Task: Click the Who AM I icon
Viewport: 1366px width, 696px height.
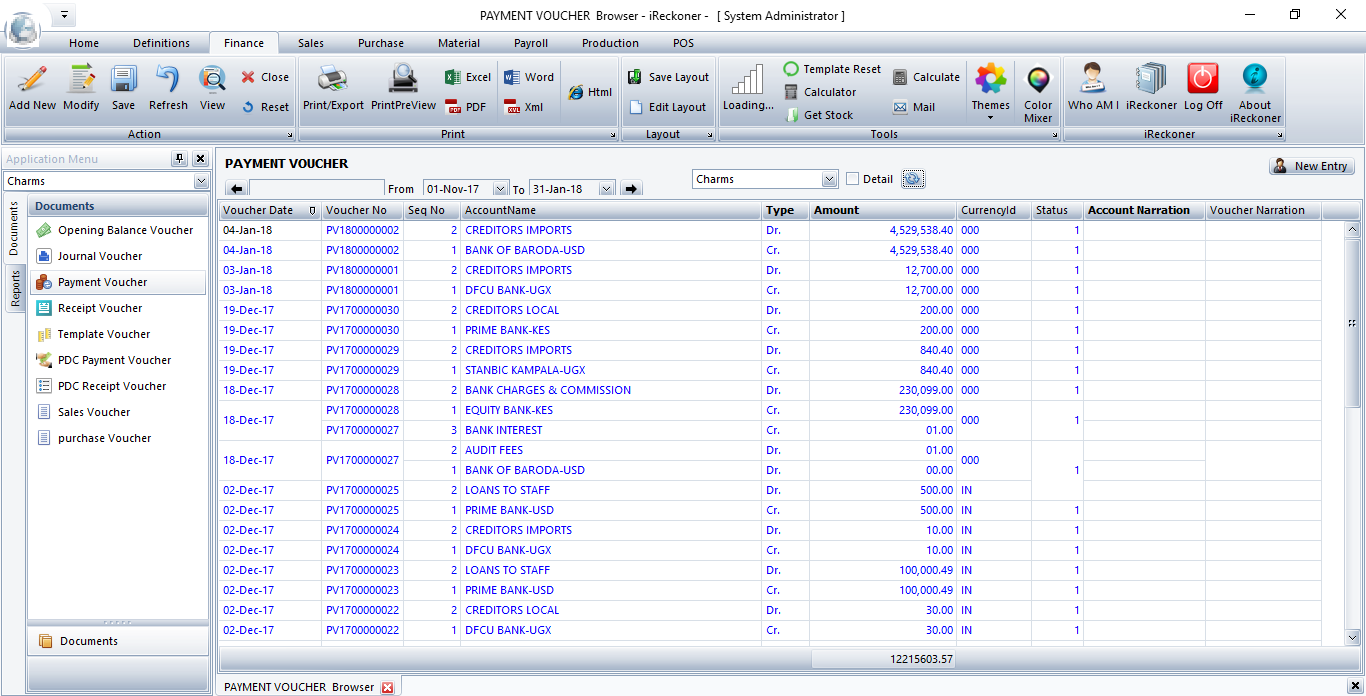Action: 1093,80
